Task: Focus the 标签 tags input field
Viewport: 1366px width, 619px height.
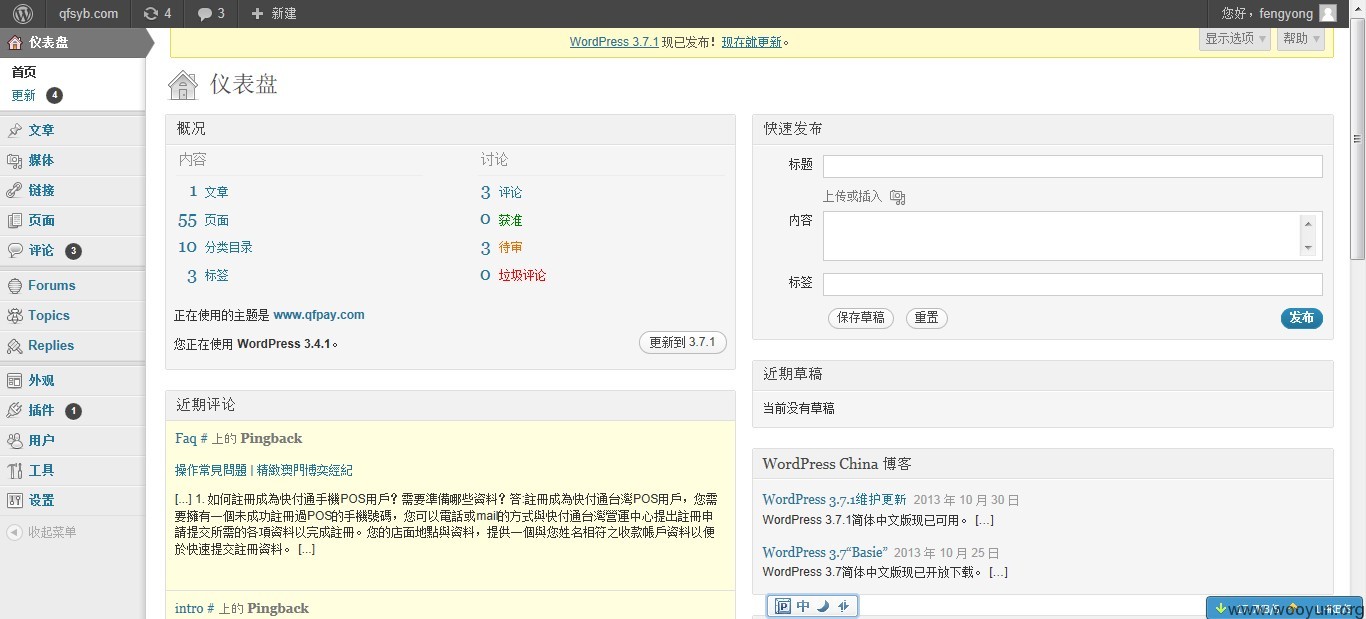Action: pos(1073,285)
